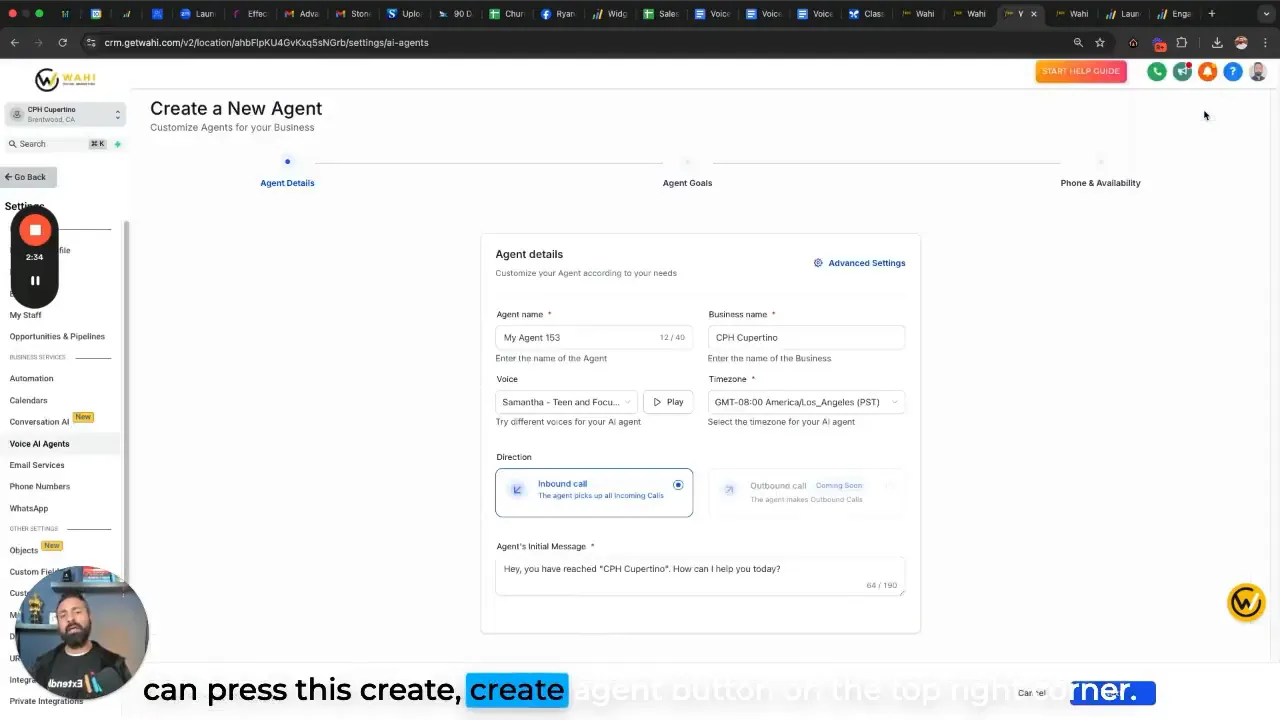Open the orange notifications bell
Image resolution: width=1280 pixels, height=720 pixels.
pyautogui.click(x=1207, y=71)
